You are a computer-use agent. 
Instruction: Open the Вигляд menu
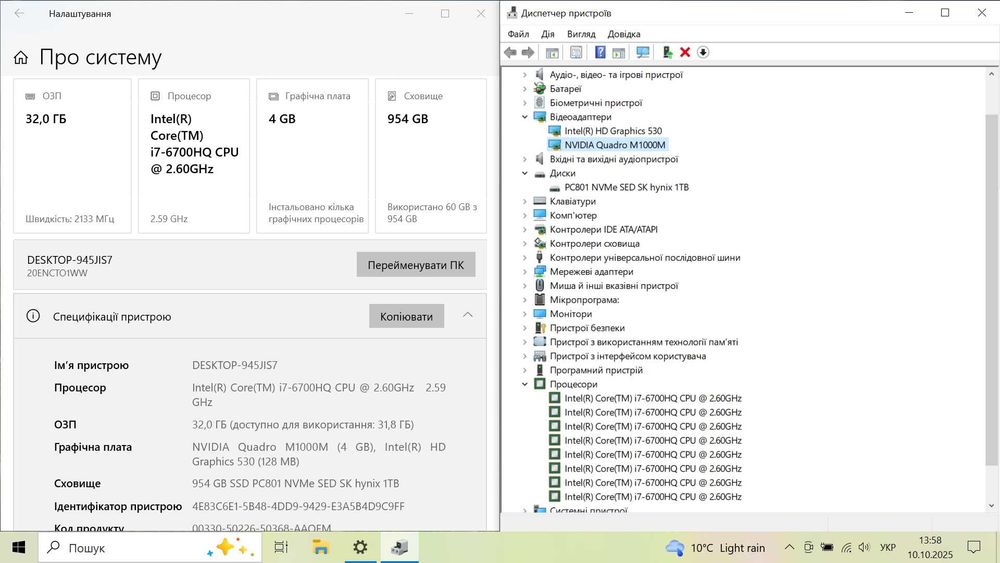[x=581, y=34]
